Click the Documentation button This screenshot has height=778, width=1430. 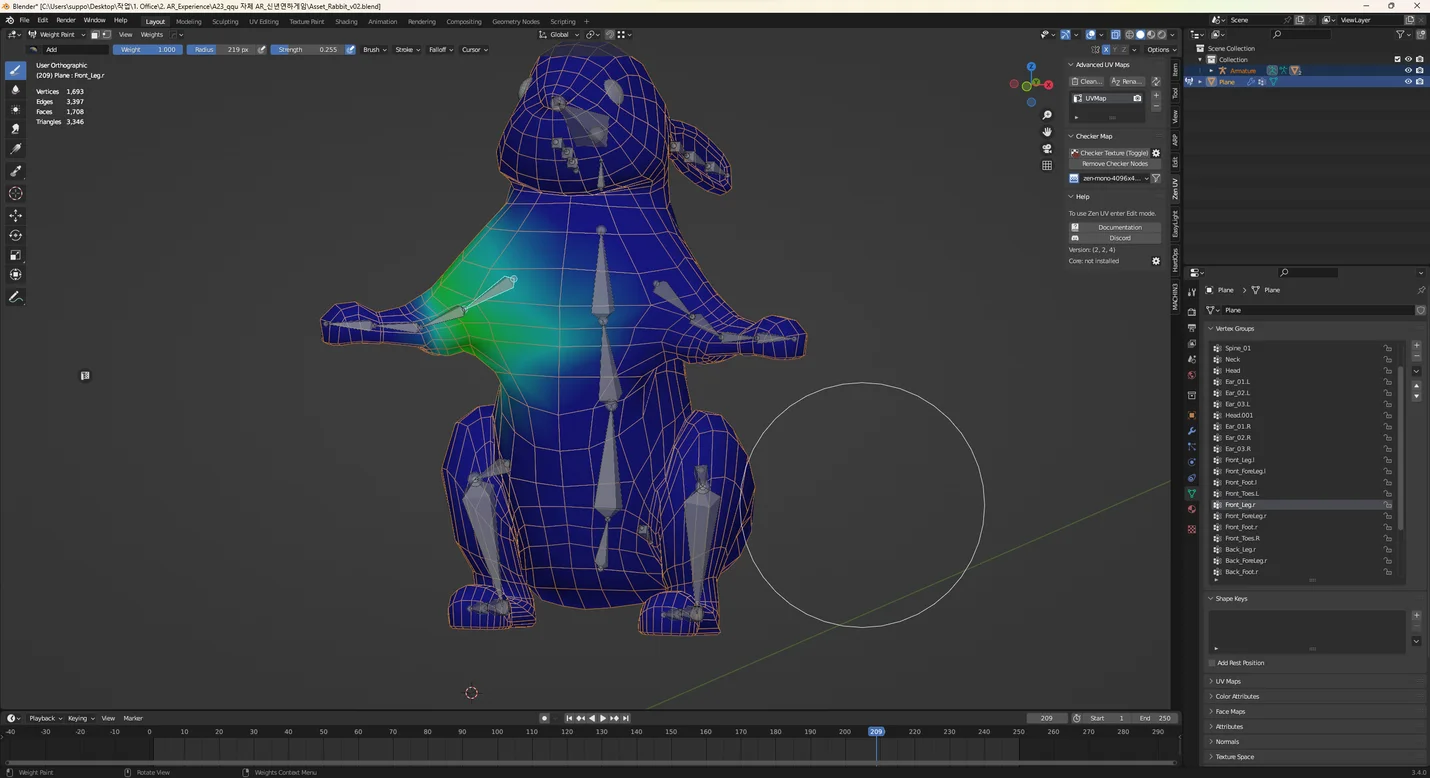point(1115,227)
